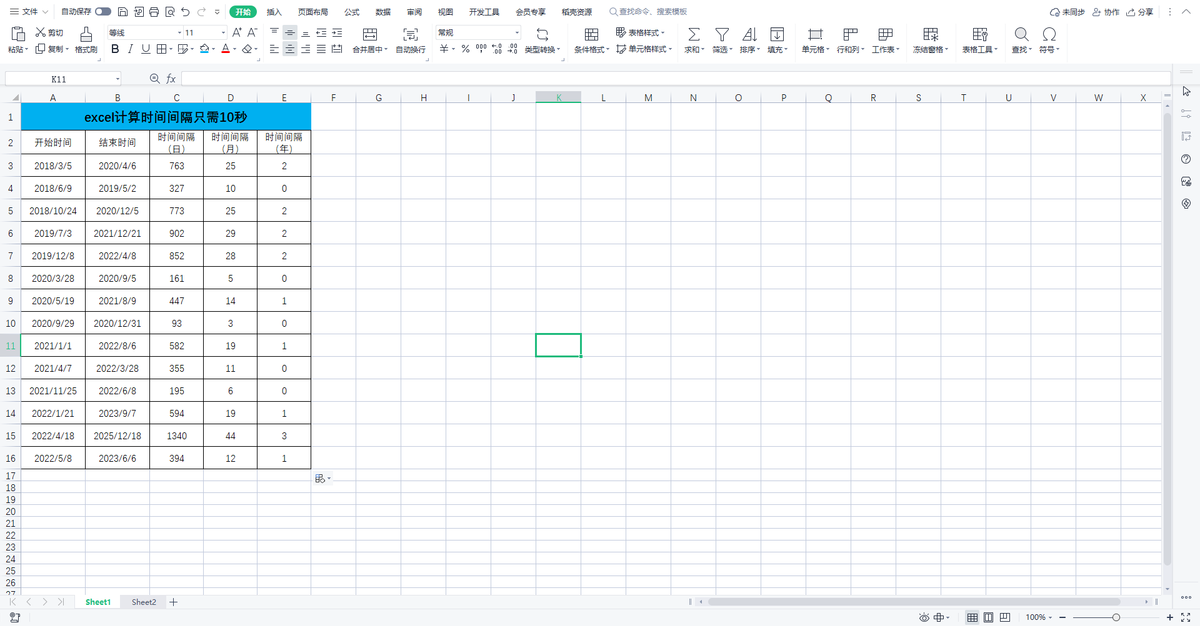Apply the red font color
The height and width of the screenshot is (626, 1200).
pyautogui.click(x=224, y=48)
